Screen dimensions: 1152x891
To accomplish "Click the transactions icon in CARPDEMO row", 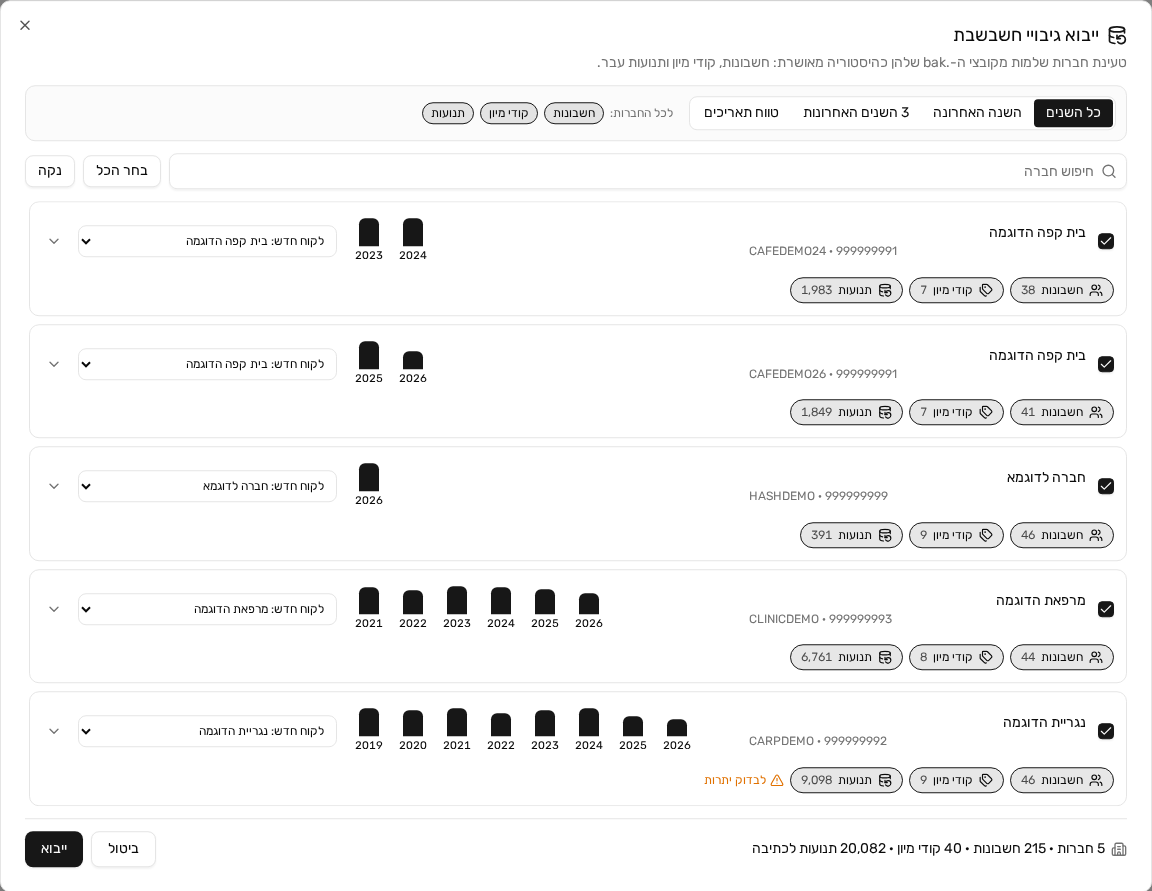I will coord(885,780).
